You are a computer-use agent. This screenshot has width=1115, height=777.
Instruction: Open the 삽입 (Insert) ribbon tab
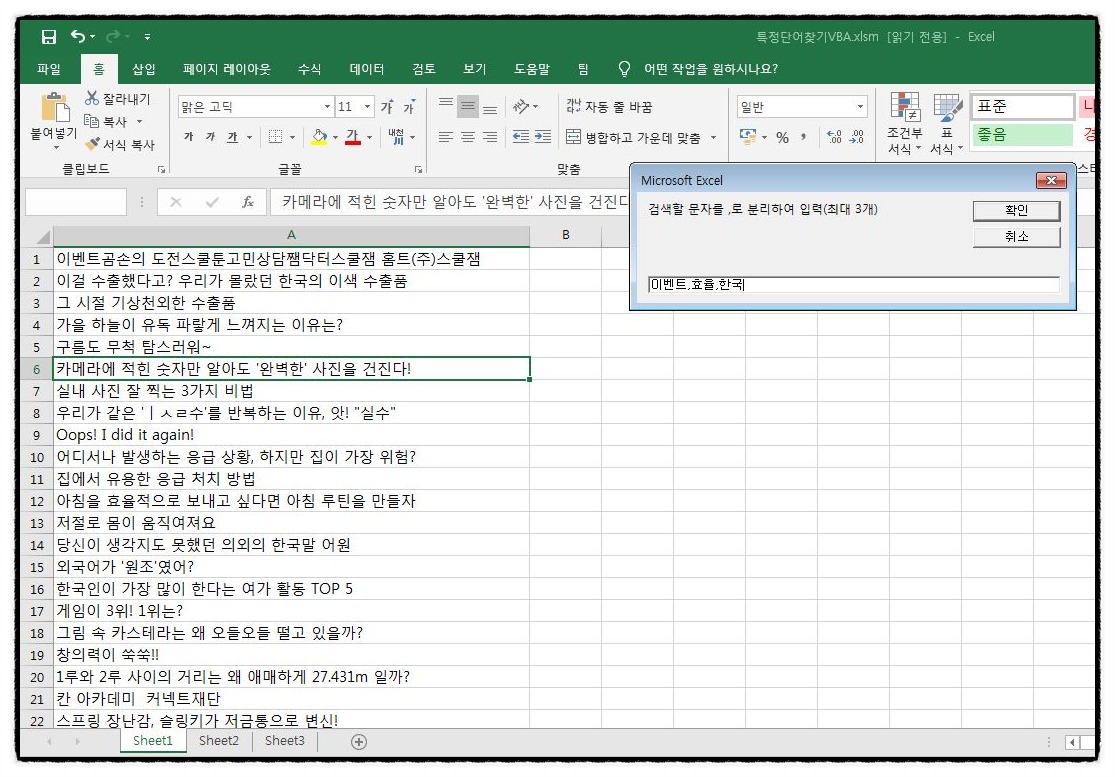[x=144, y=69]
